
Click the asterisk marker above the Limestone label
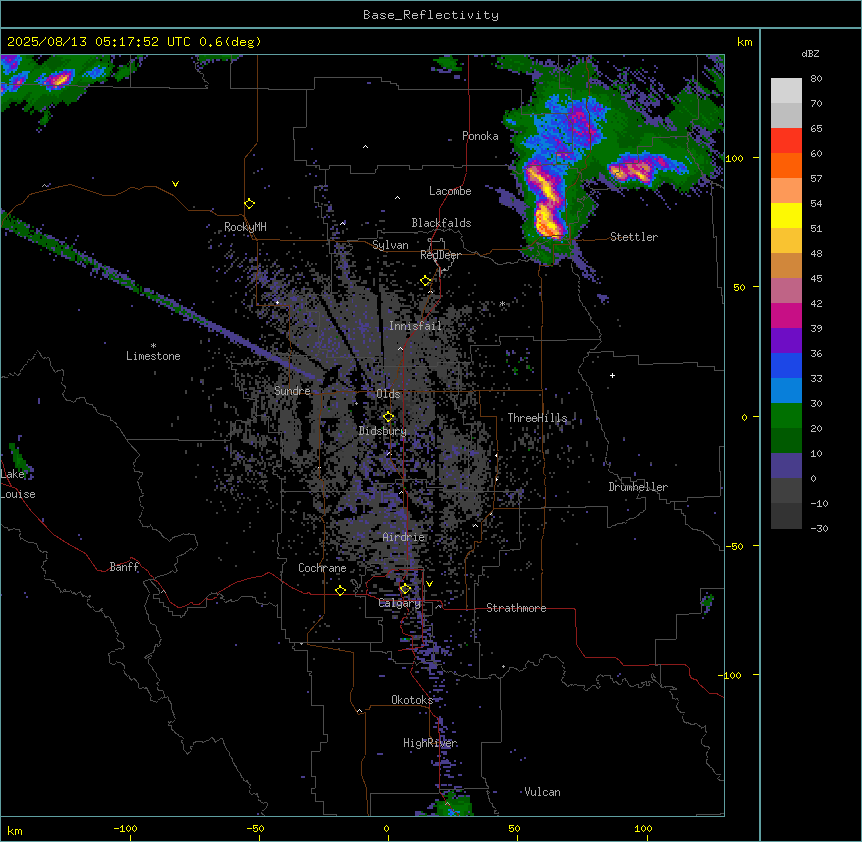point(153,346)
